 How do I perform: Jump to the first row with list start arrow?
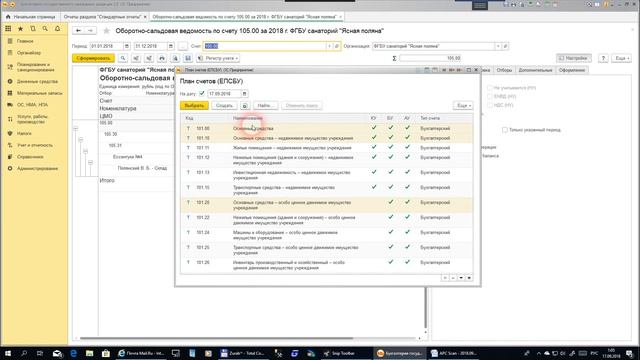(445, 278)
